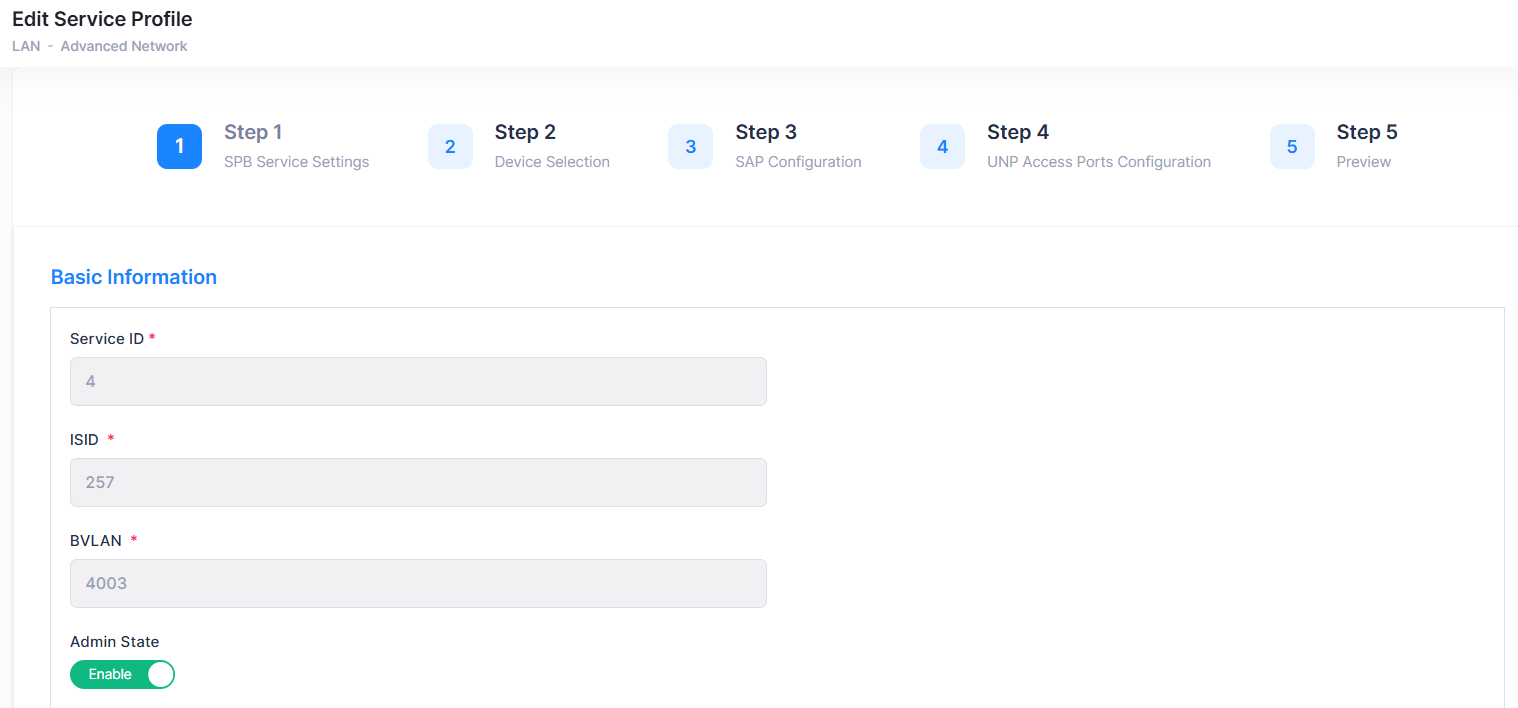
Task: Go to the Device Selection step label
Action: pos(552,162)
